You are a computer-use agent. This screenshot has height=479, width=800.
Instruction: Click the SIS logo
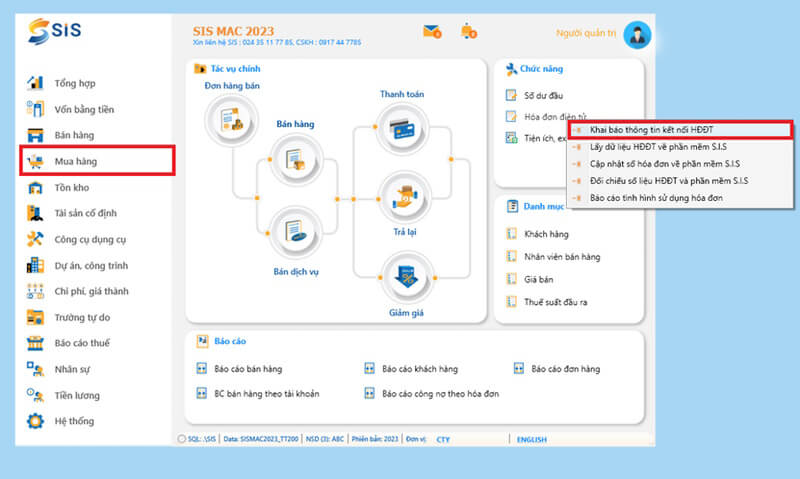tap(55, 31)
